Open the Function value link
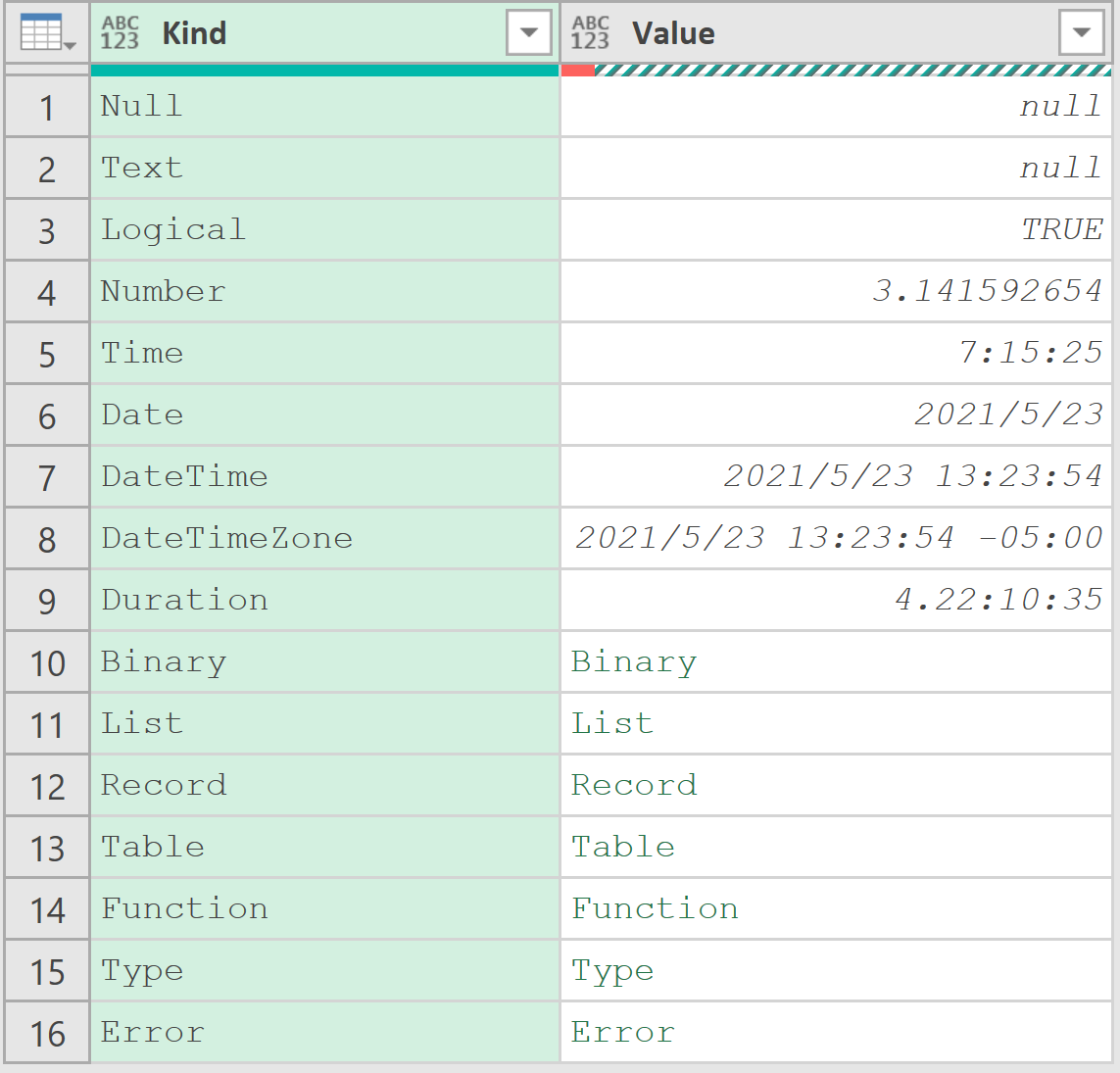Viewport: 1120px width, 1073px height. (x=655, y=908)
